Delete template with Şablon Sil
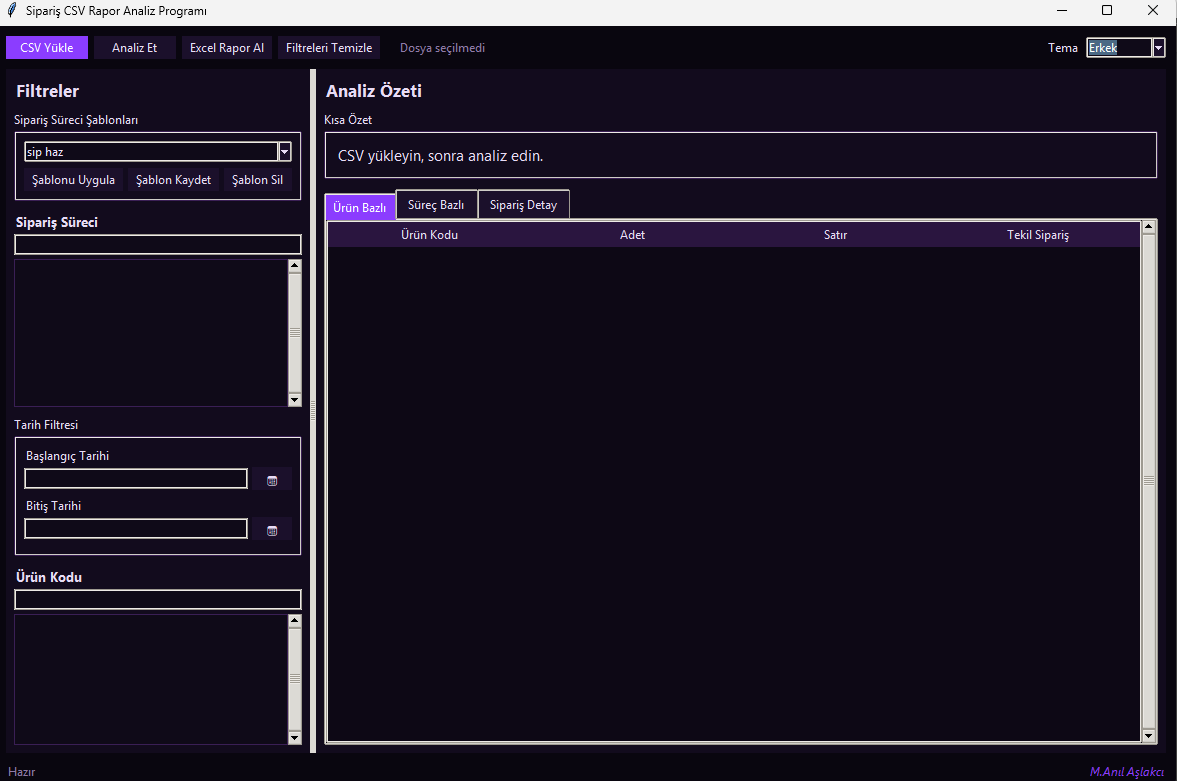Viewport: 1177px width, 781px height. point(257,179)
